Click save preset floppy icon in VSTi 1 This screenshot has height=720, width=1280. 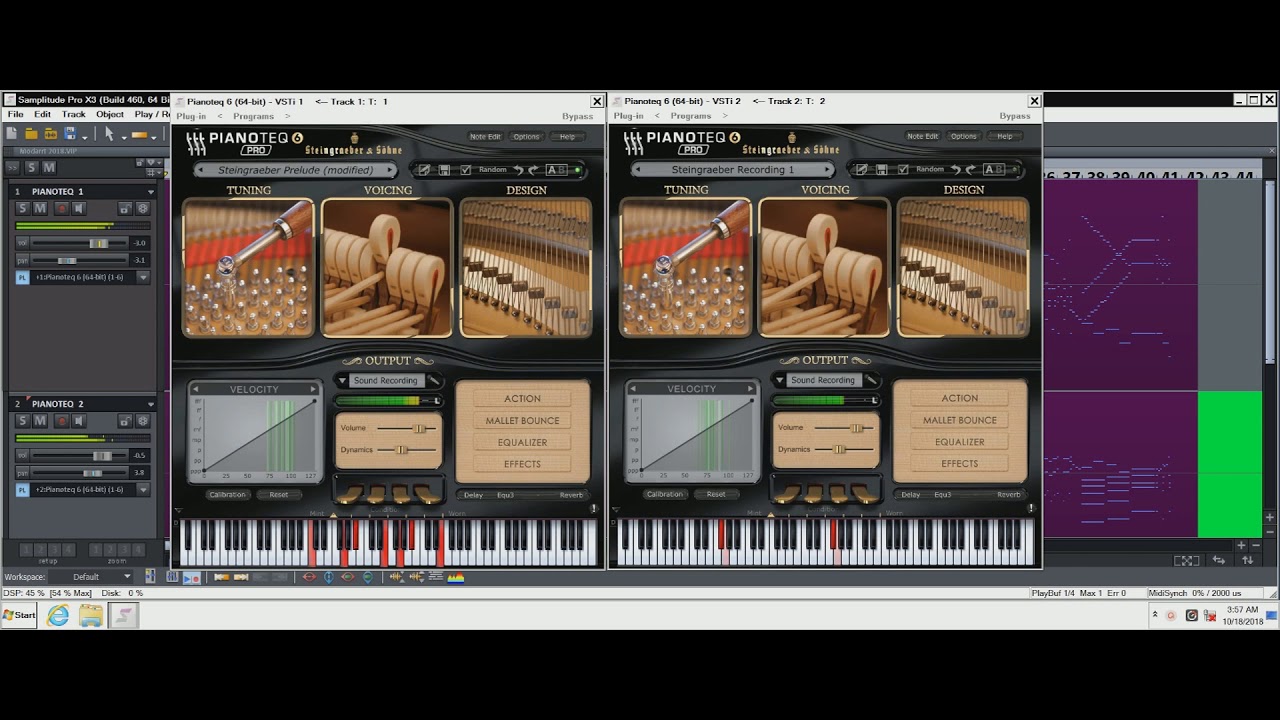[x=444, y=170]
